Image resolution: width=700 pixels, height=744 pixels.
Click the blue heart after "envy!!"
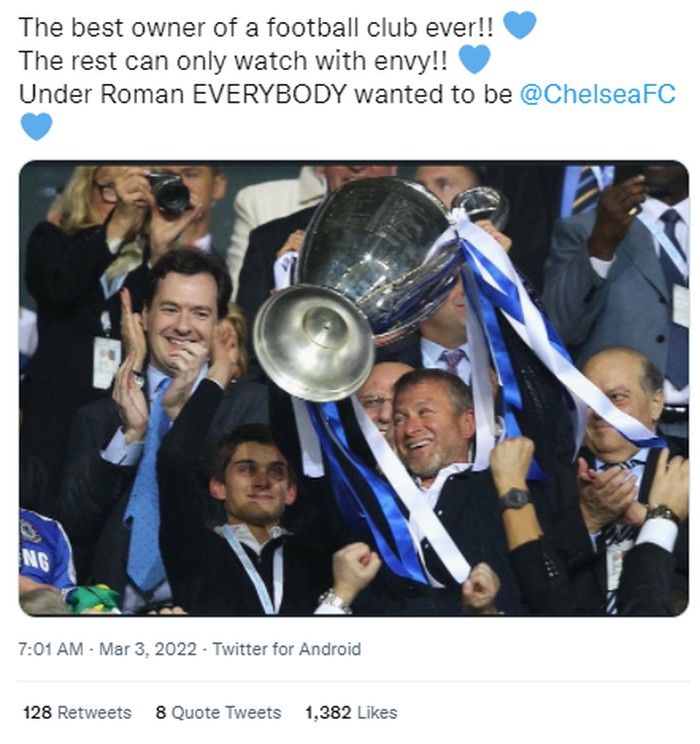pos(474,60)
